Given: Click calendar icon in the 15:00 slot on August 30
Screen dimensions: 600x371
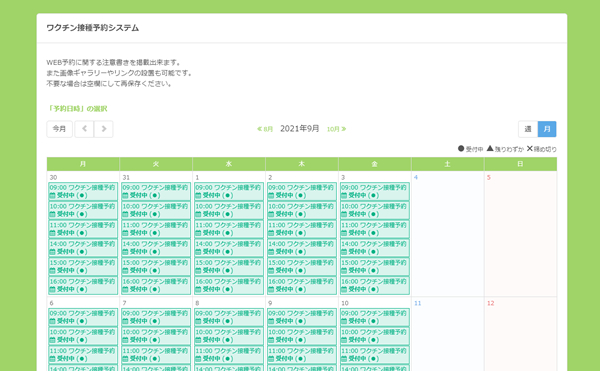Looking at the screenshot, I should (52, 270).
